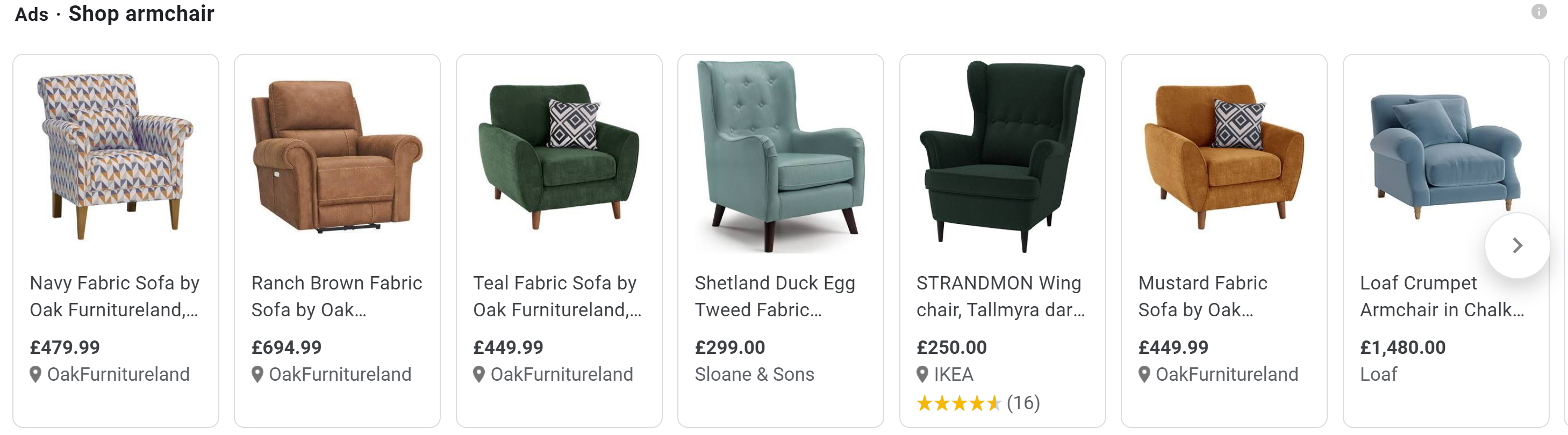
Task: Click STRANDMON Wing chair title link
Action: tap(1001, 296)
